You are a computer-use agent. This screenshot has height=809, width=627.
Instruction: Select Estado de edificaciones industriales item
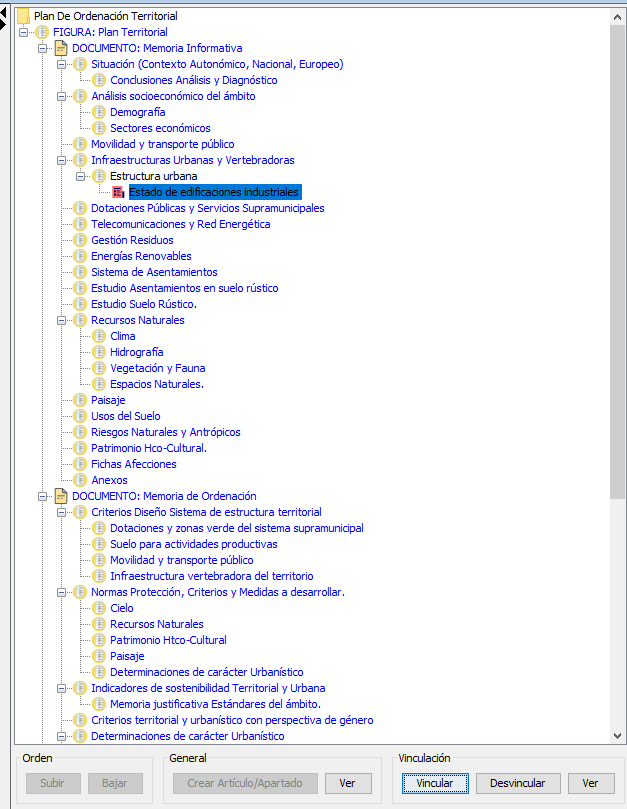214,192
